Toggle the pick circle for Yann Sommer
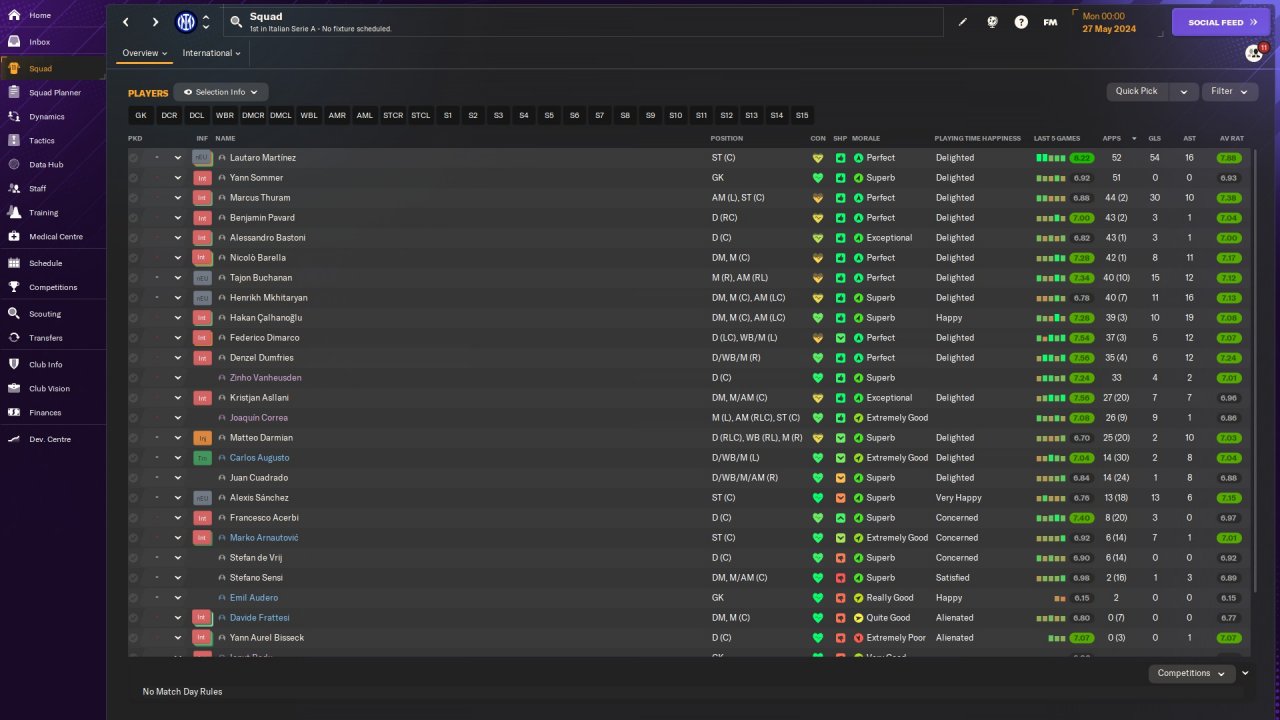Image resolution: width=1280 pixels, height=720 pixels. (x=134, y=178)
